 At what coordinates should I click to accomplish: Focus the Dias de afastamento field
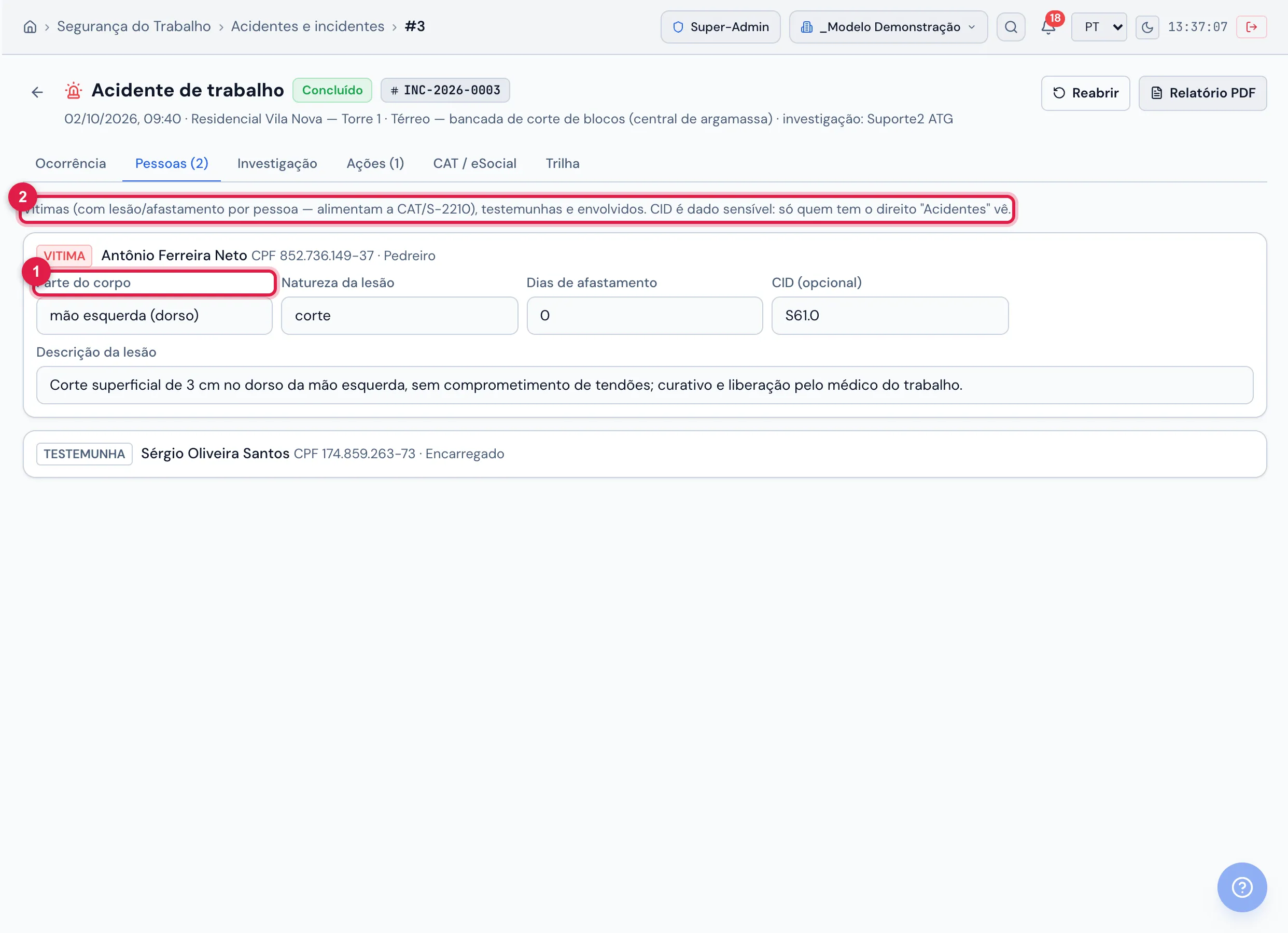644,316
